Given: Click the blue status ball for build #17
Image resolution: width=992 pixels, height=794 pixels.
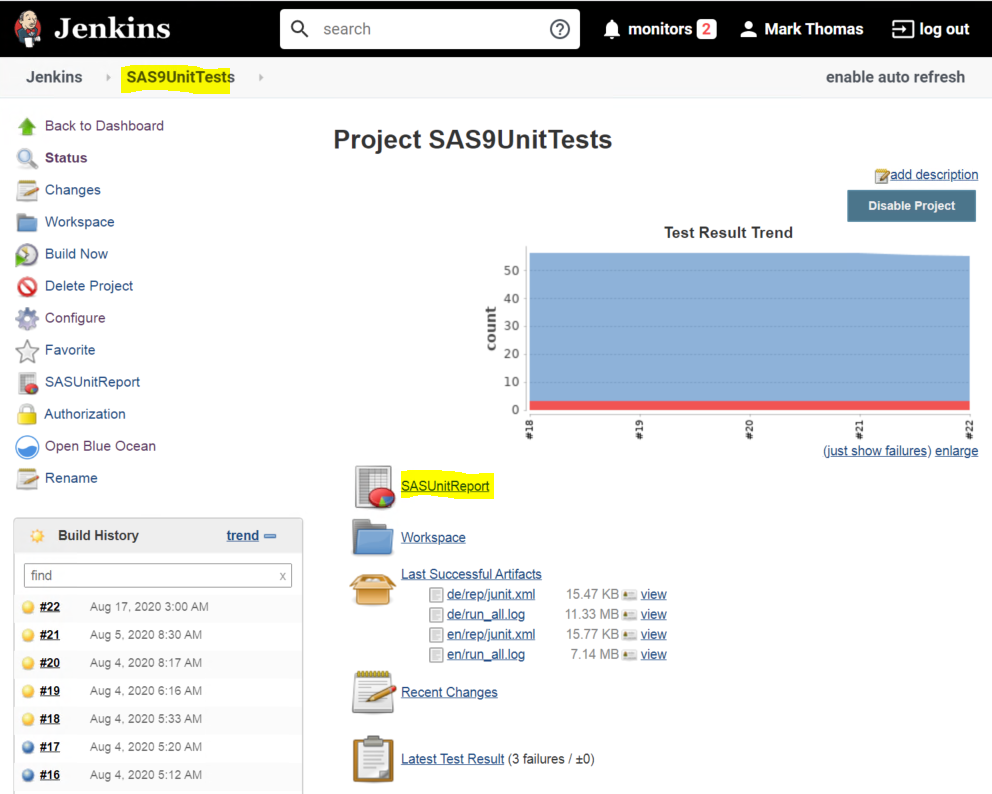Looking at the screenshot, I should coord(28,747).
